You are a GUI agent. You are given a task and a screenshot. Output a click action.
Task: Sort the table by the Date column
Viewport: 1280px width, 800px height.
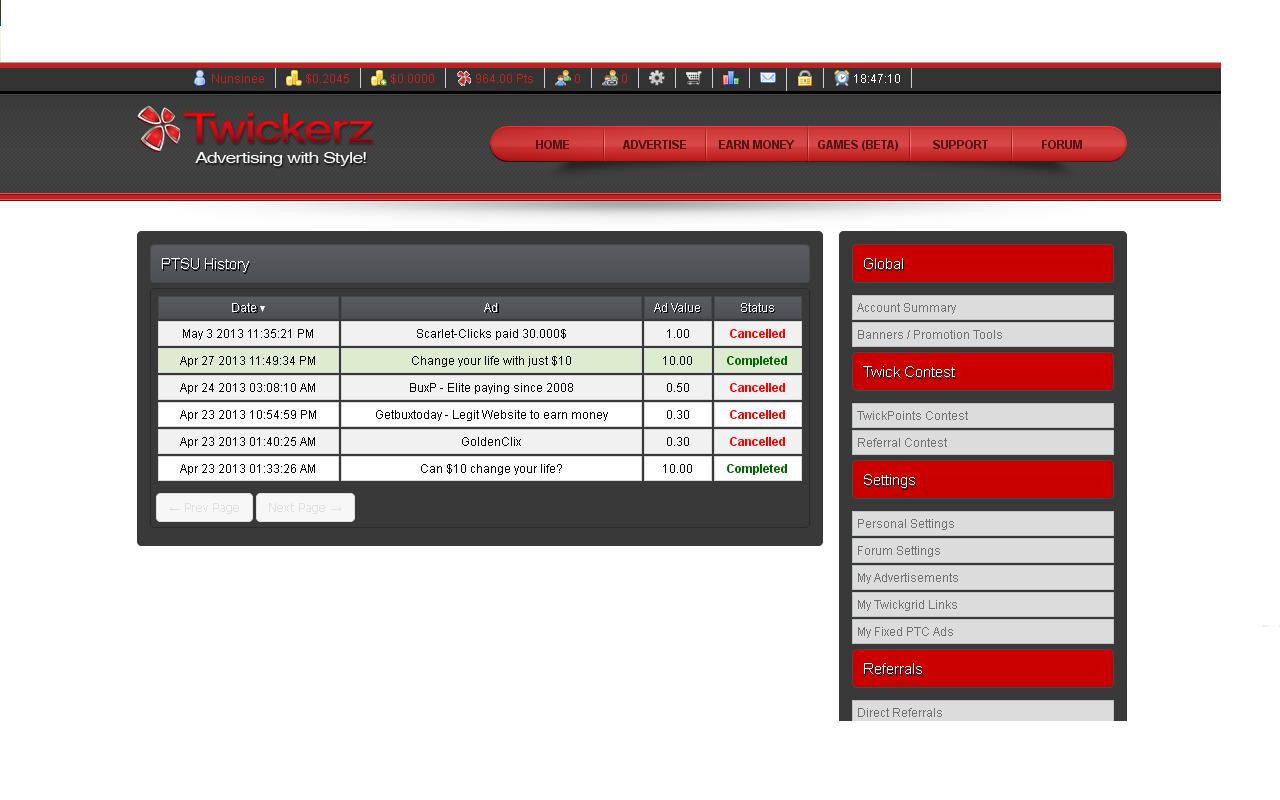click(x=248, y=308)
